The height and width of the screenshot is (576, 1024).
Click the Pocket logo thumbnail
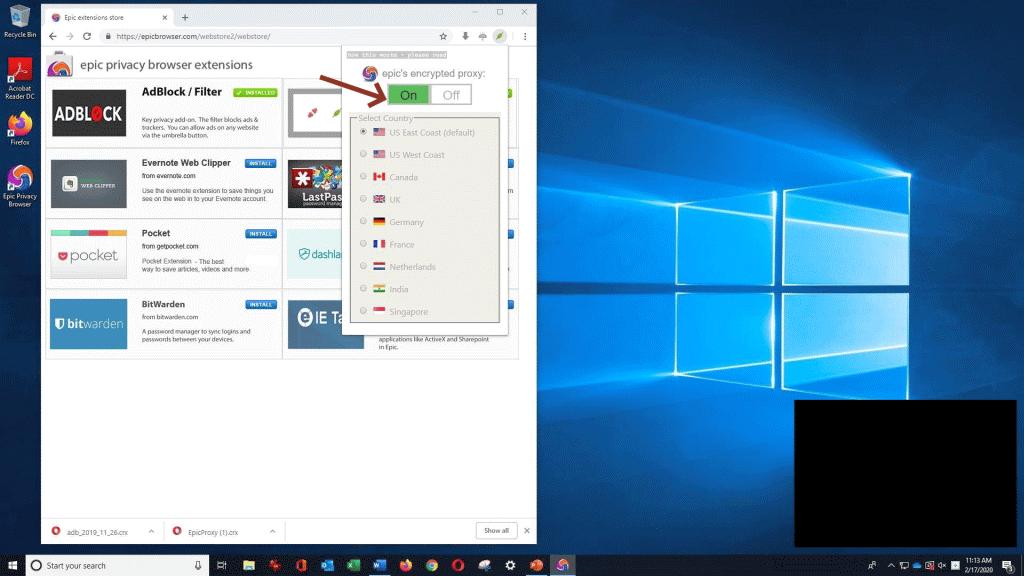89,254
